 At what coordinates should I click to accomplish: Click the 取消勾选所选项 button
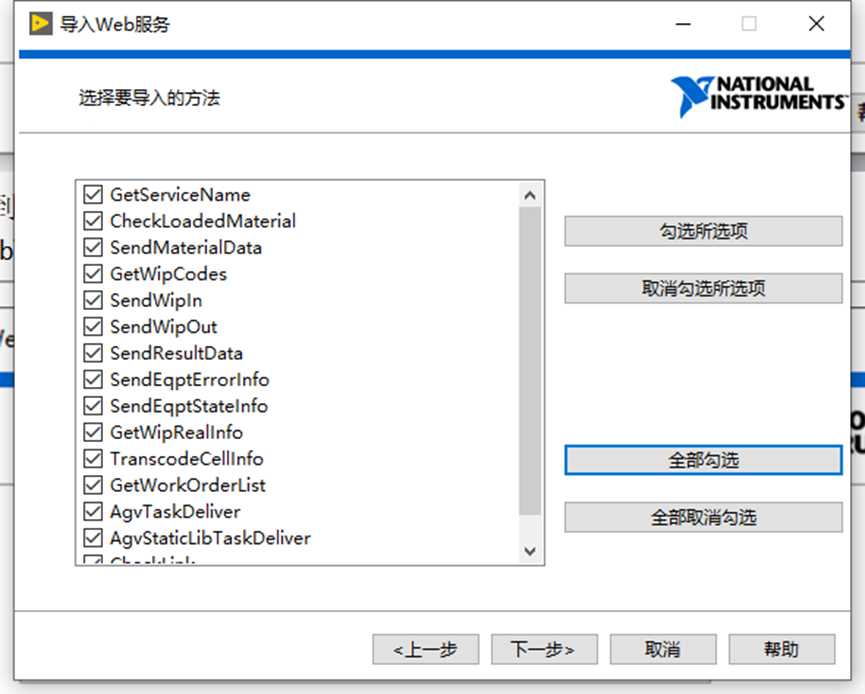[x=703, y=288]
